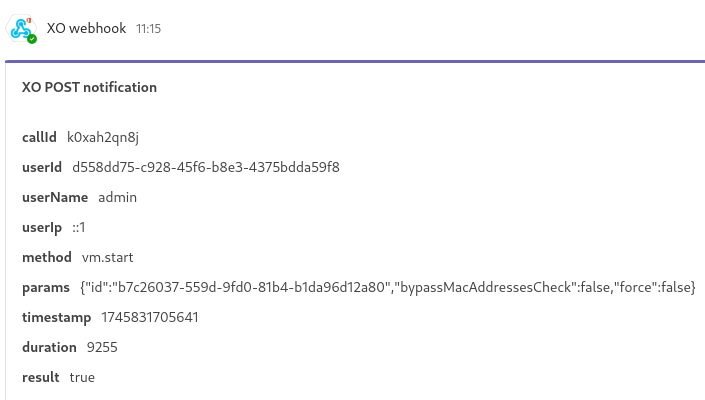Viewport: 705px width, 400px height.
Task: Click the result value true
Action: [x=82, y=378]
